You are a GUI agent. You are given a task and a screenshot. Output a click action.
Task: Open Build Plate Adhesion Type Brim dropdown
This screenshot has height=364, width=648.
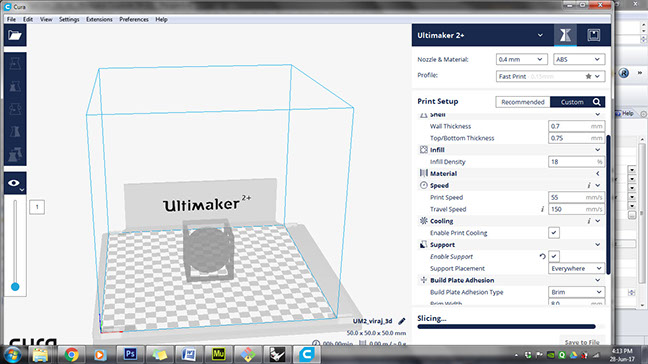pos(576,292)
